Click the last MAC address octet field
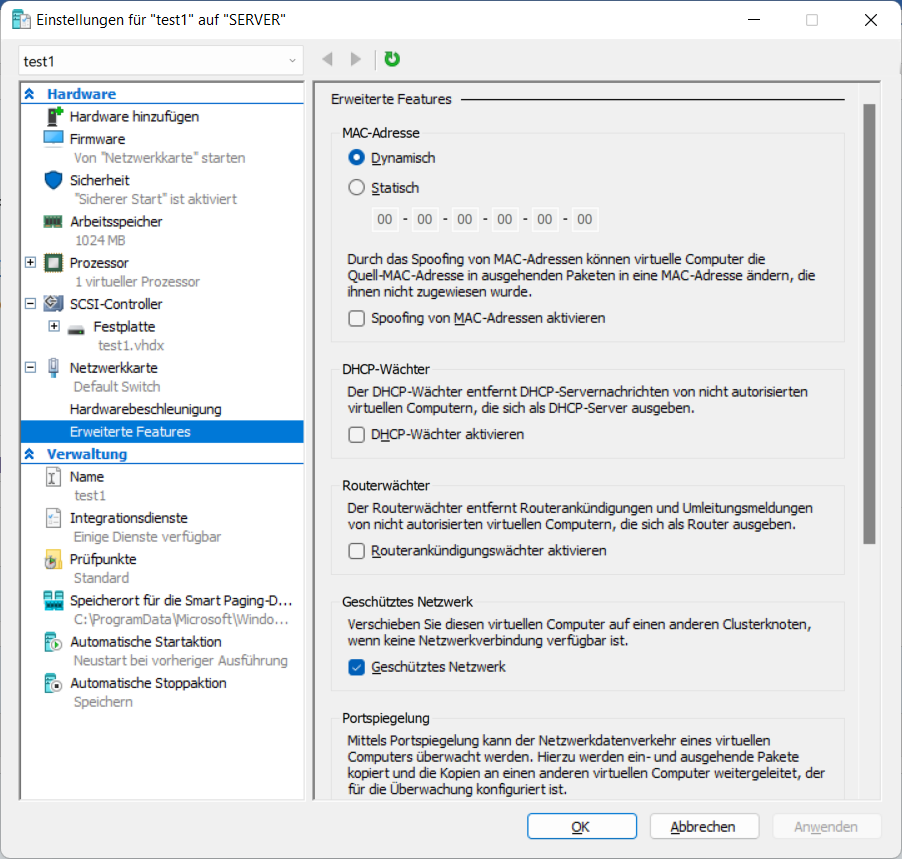 [584, 219]
